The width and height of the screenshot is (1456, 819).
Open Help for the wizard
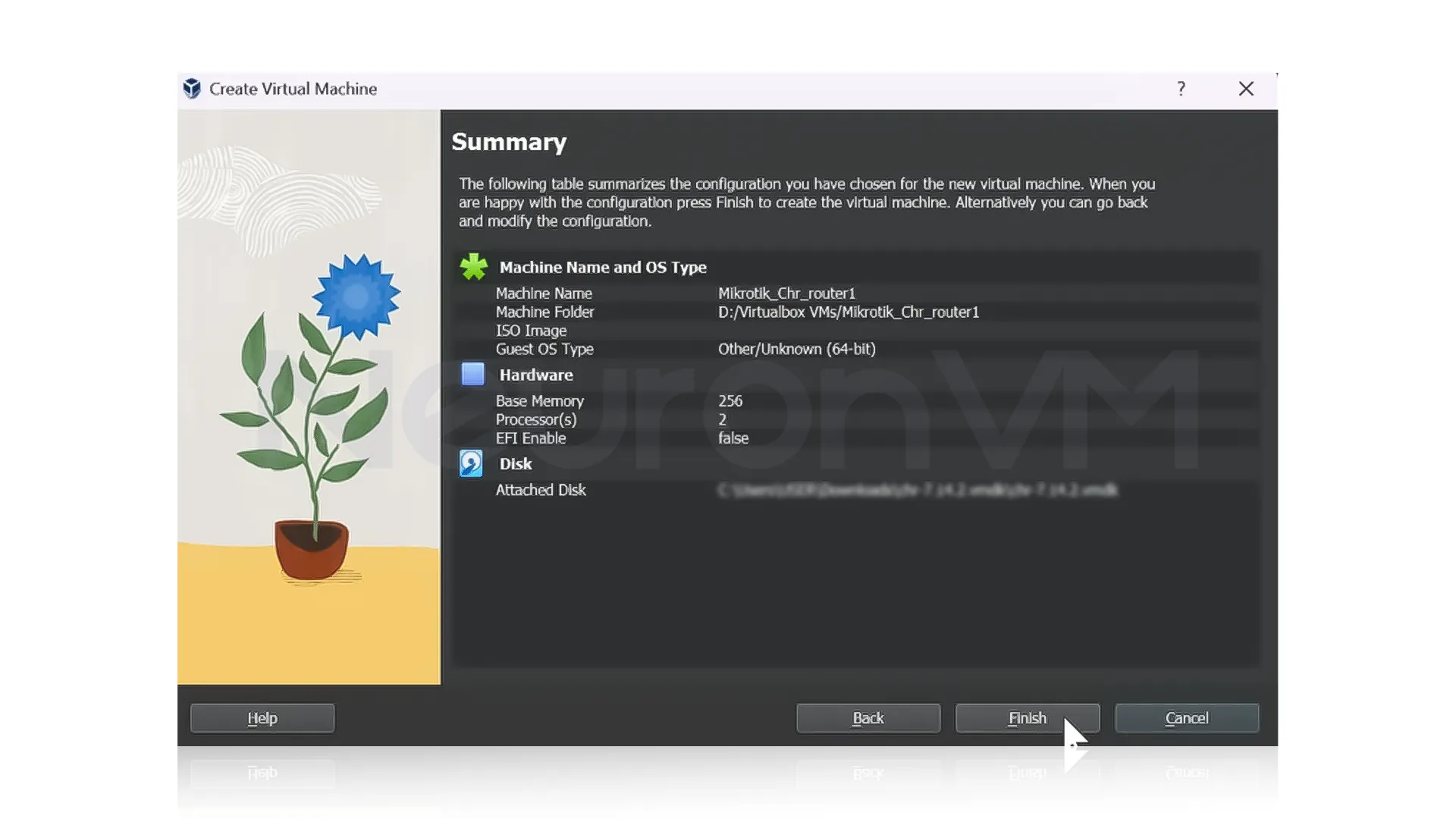[x=262, y=717]
